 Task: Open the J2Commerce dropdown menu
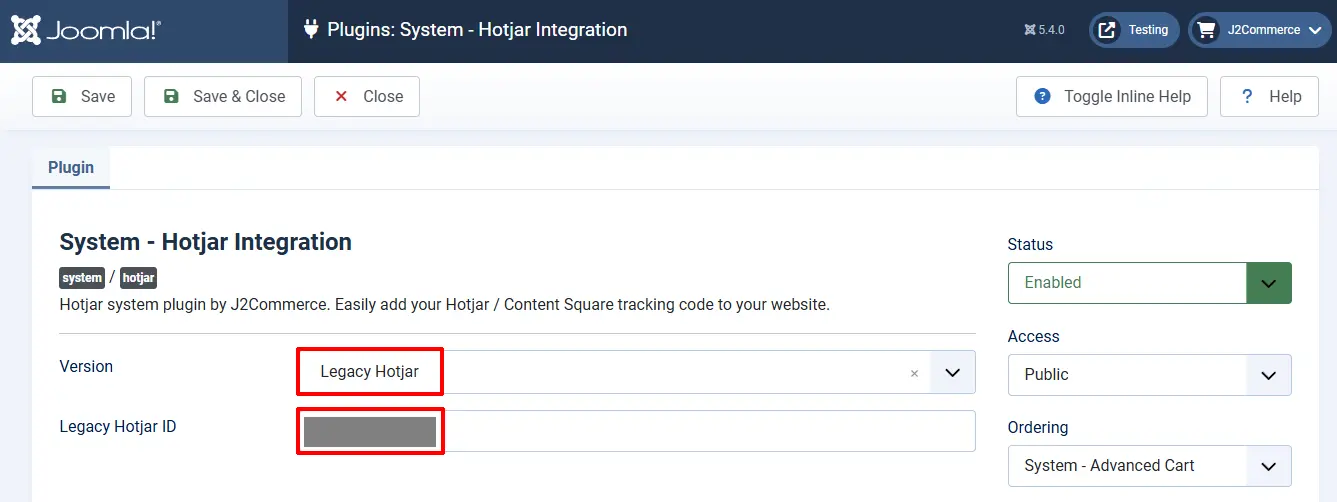[1261, 30]
